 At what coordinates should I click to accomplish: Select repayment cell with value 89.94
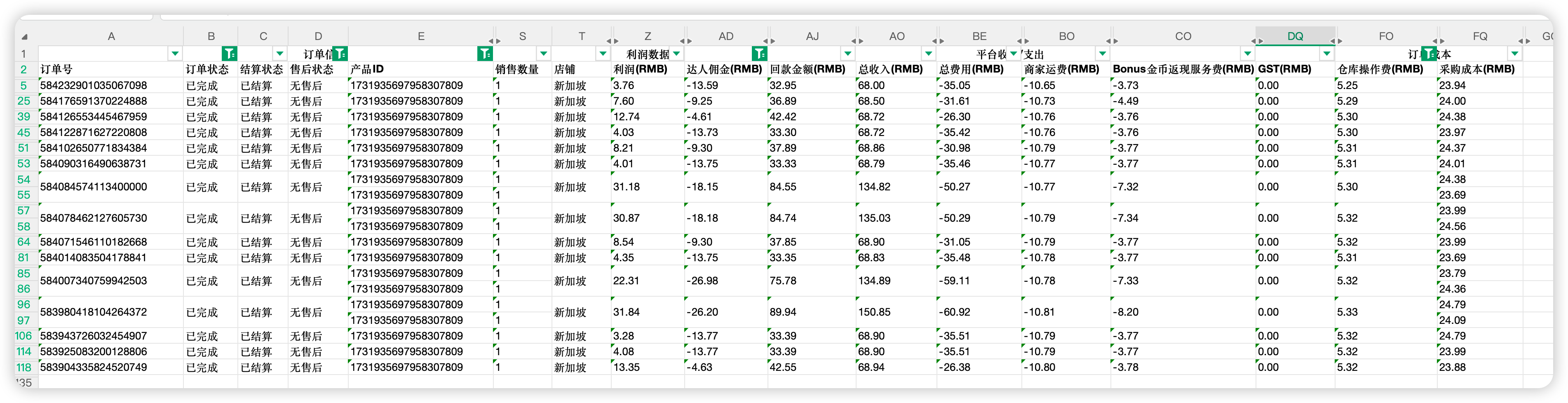tap(812, 312)
